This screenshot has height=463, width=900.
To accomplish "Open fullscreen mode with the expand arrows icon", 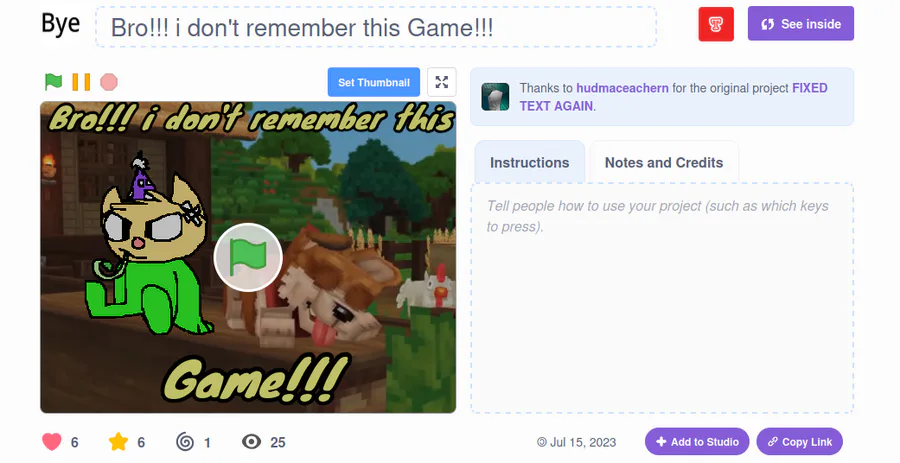I will point(441,82).
